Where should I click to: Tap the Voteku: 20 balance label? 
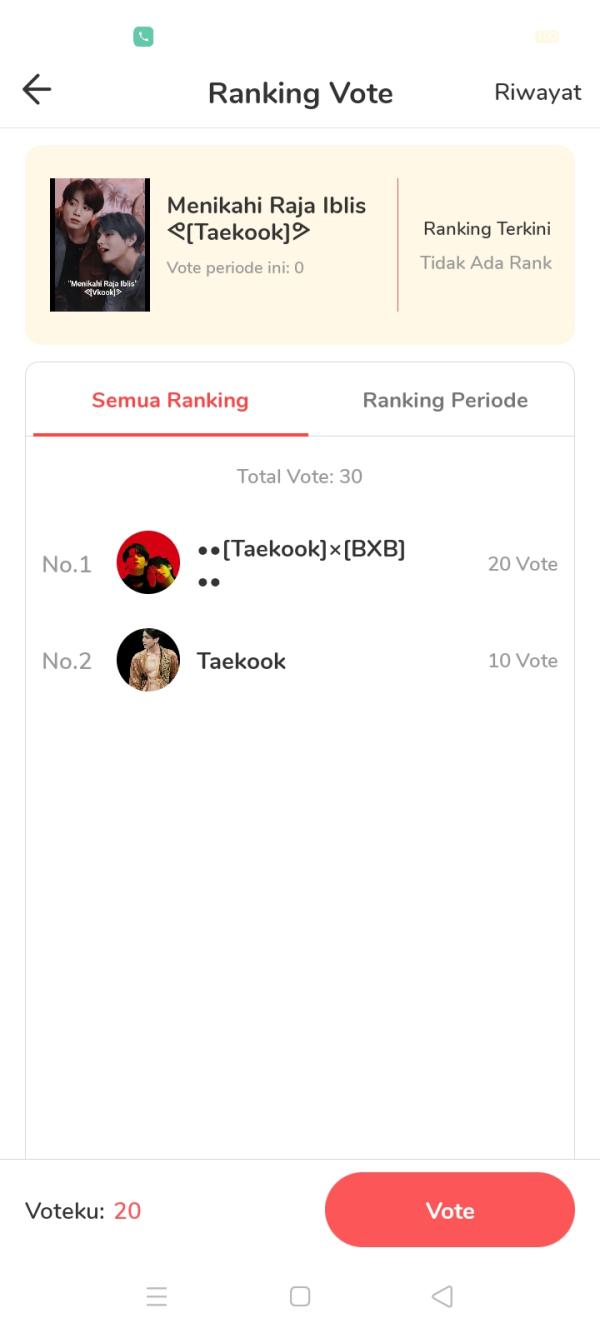coord(83,1211)
